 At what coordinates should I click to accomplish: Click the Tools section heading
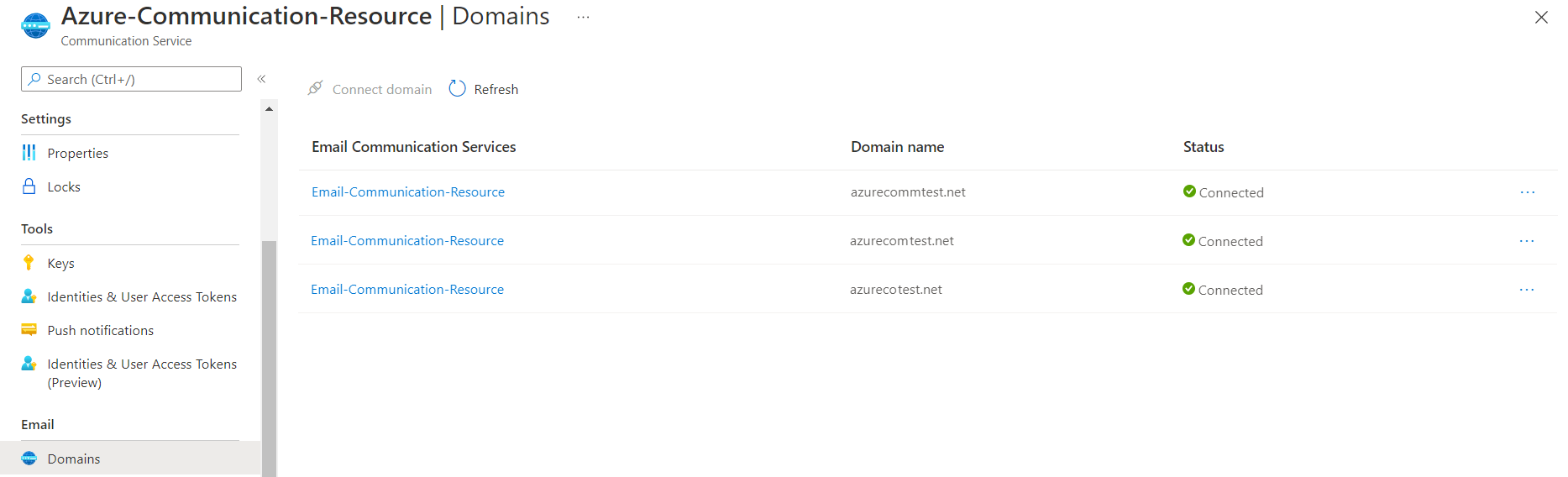pos(37,228)
